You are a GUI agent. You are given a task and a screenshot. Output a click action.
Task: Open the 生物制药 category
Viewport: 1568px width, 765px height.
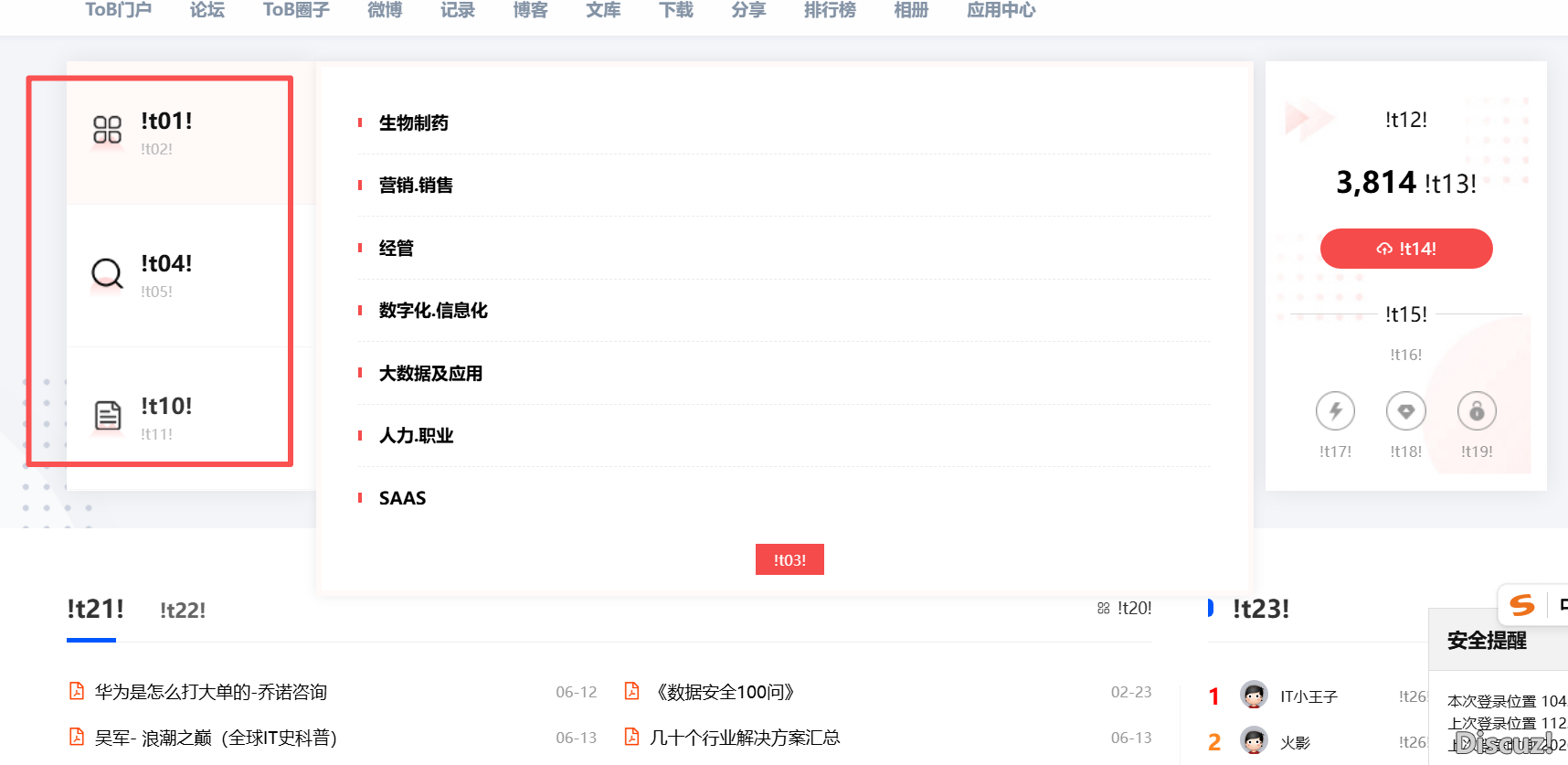coord(414,122)
